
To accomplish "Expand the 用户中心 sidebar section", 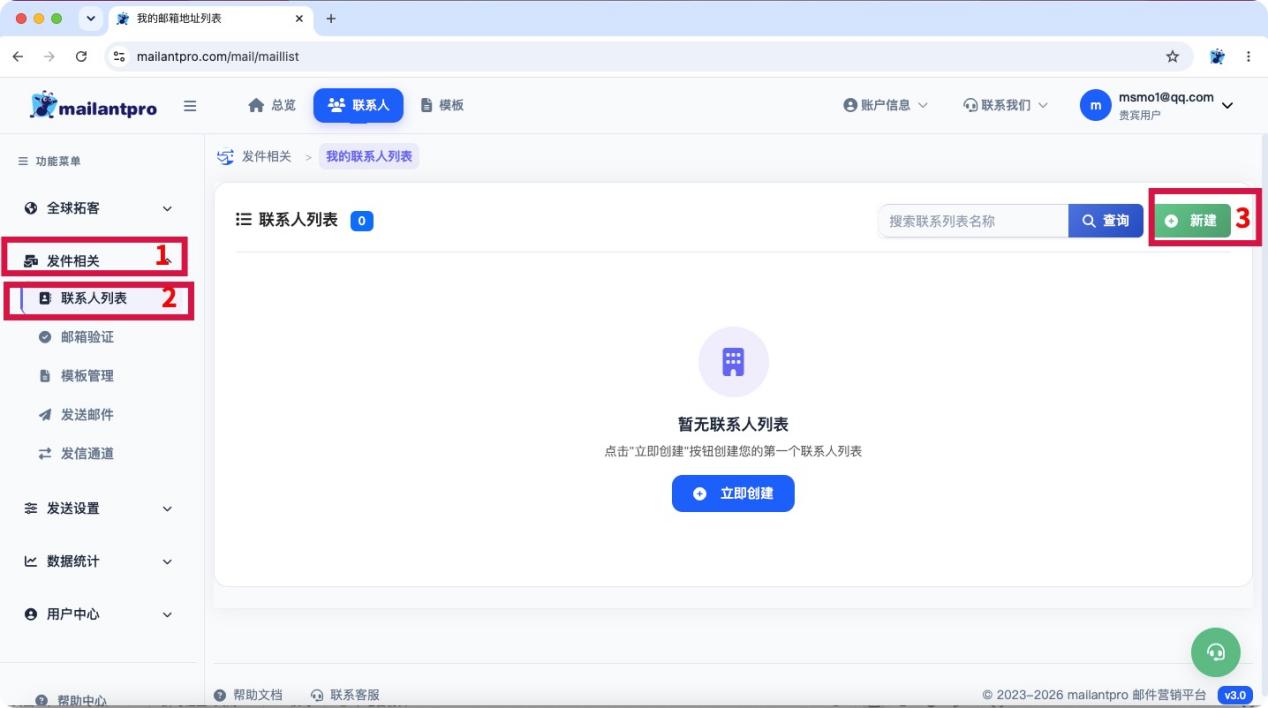I will (x=100, y=614).
